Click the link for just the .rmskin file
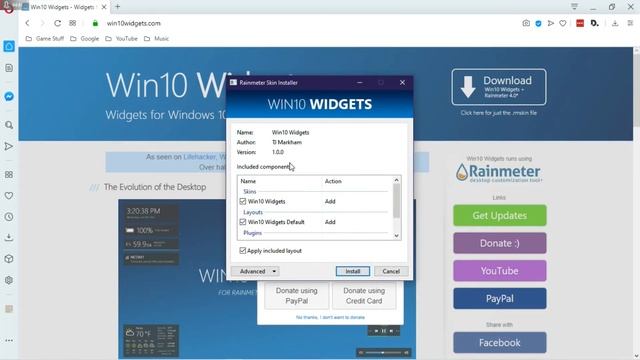Screen dimensions: 640x360 tap(499, 113)
